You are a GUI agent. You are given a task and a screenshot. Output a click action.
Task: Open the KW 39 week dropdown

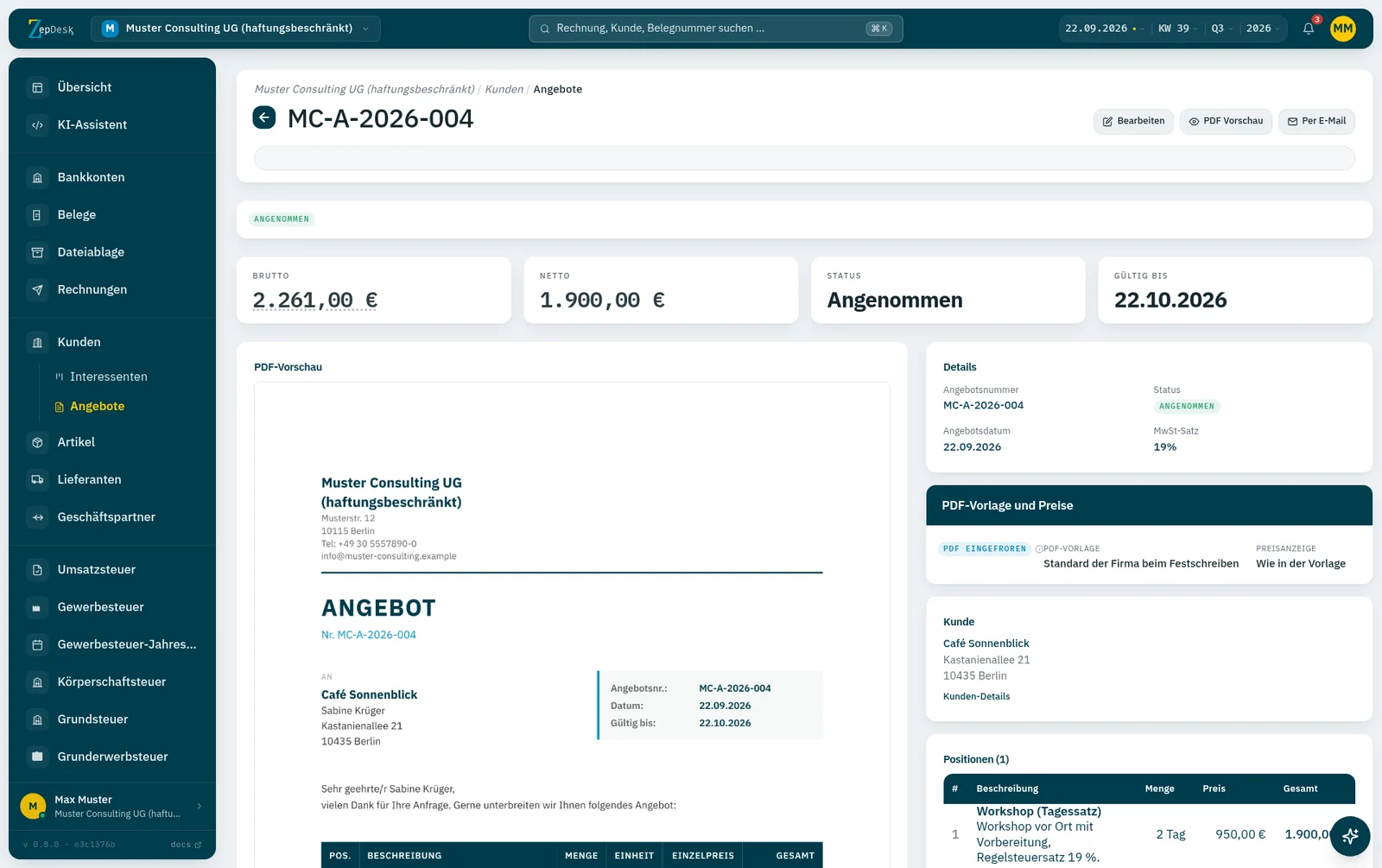pos(1178,29)
